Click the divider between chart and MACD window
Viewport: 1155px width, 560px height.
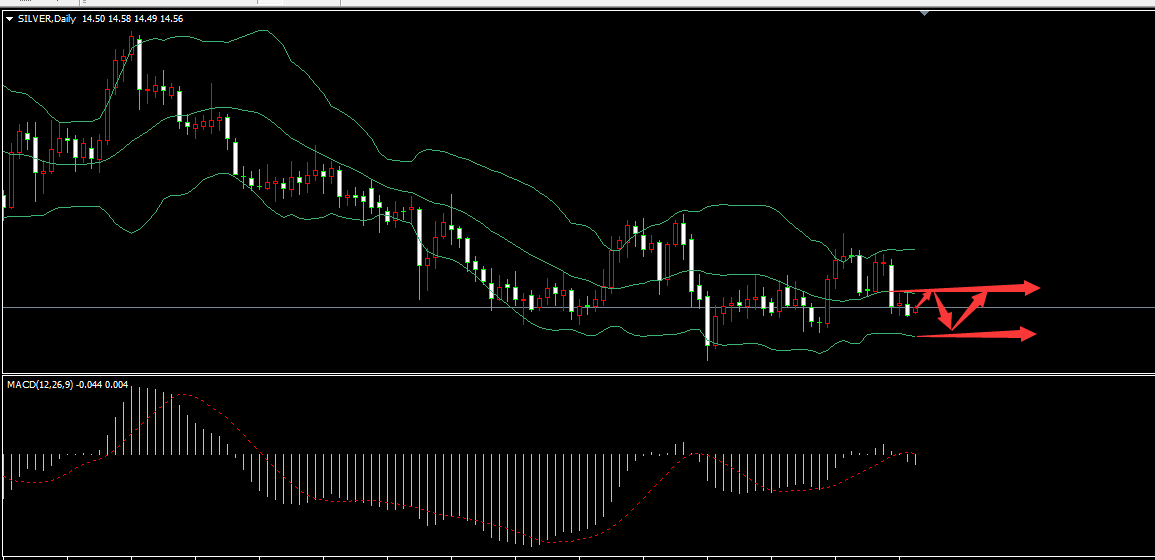[577, 375]
